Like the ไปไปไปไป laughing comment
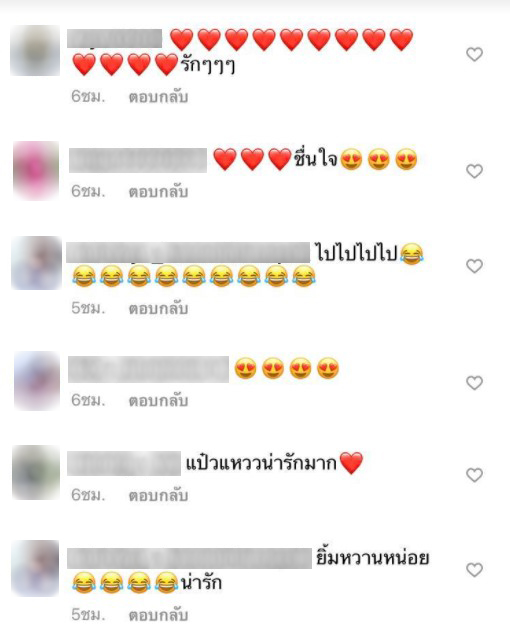 (474, 266)
